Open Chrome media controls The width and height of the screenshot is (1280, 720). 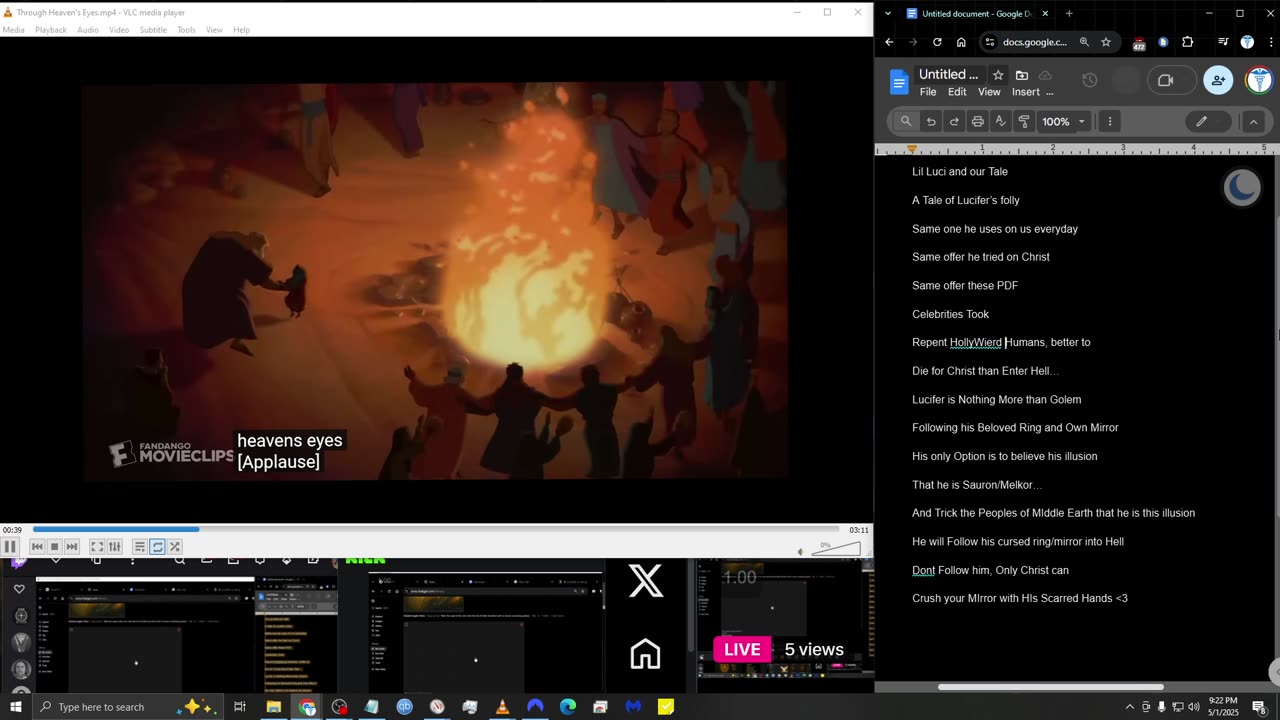tap(1223, 42)
